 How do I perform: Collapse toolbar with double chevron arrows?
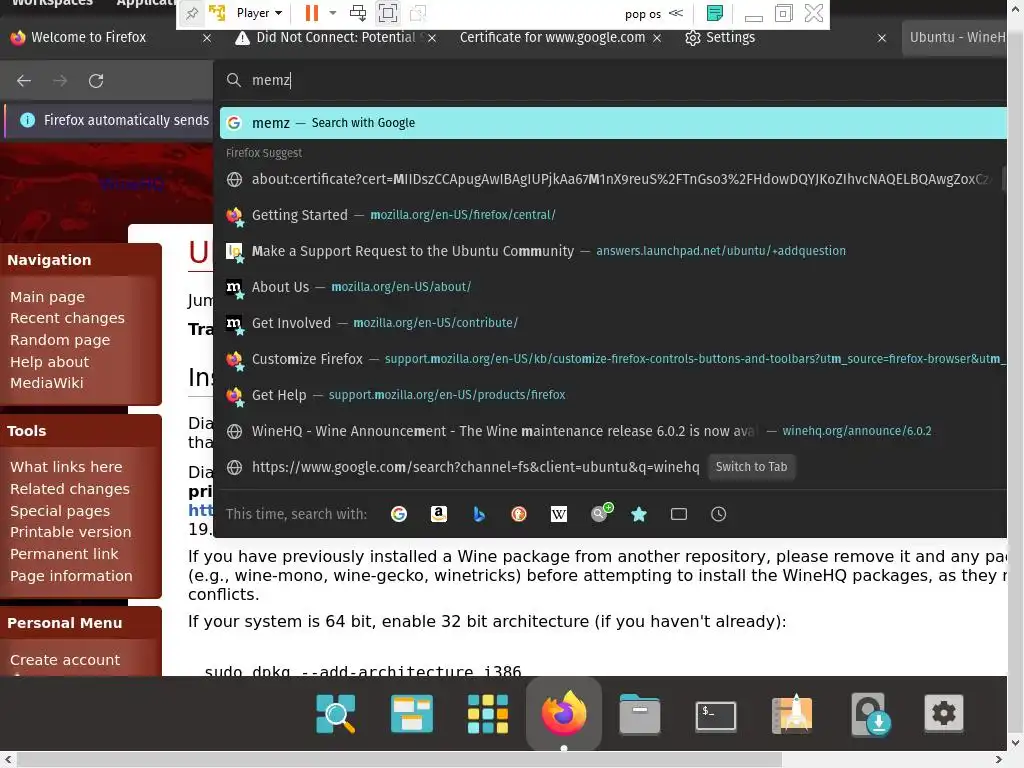[676, 13]
